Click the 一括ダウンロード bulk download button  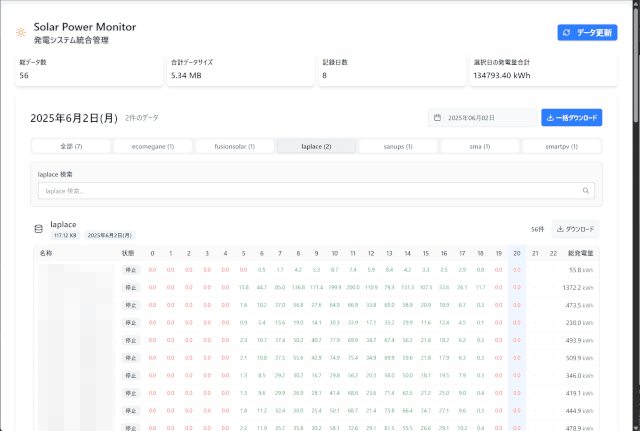tap(572, 118)
